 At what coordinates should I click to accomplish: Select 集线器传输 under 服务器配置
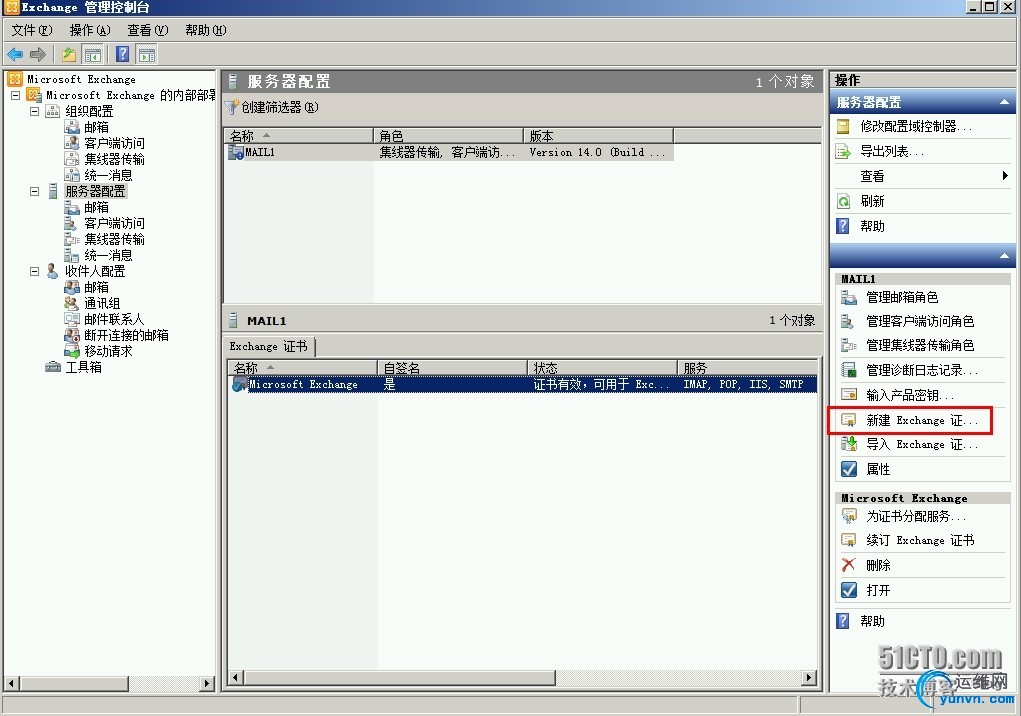pyautogui.click(x=115, y=239)
